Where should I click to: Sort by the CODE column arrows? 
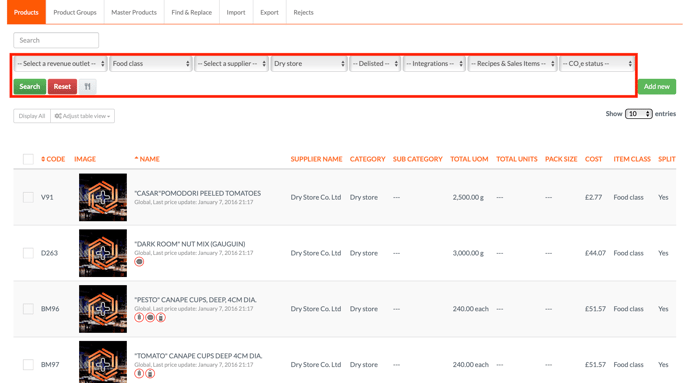[x=43, y=159]
